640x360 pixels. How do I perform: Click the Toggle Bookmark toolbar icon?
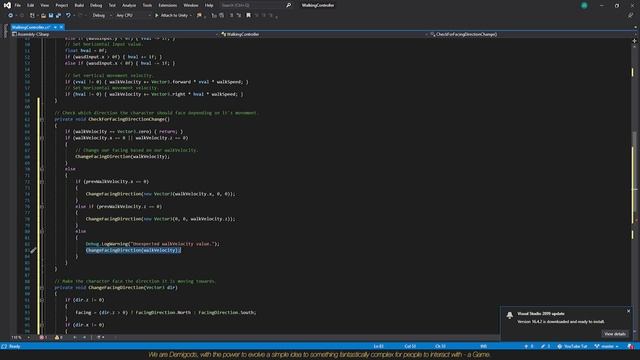point(248,16)
